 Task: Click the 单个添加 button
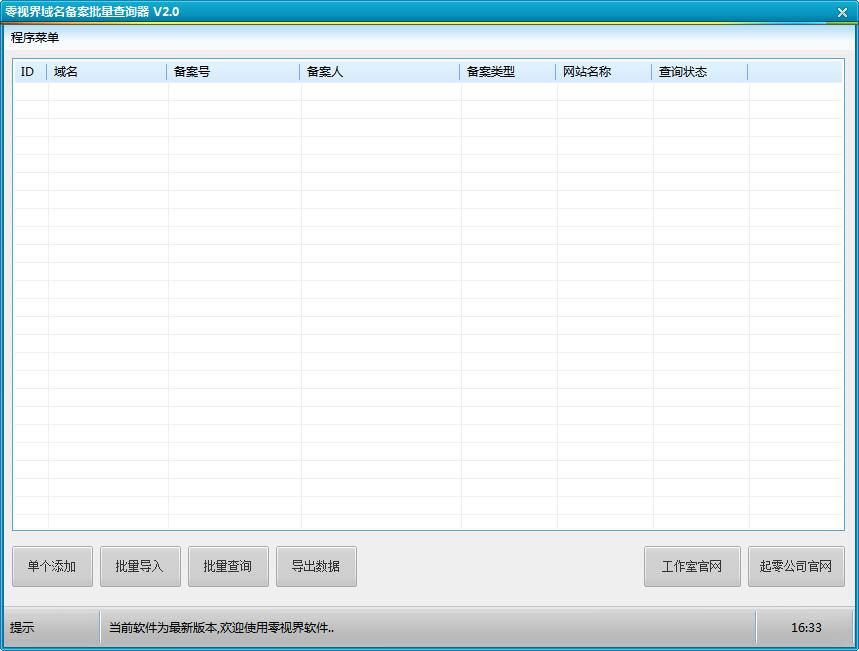point(52,566)
